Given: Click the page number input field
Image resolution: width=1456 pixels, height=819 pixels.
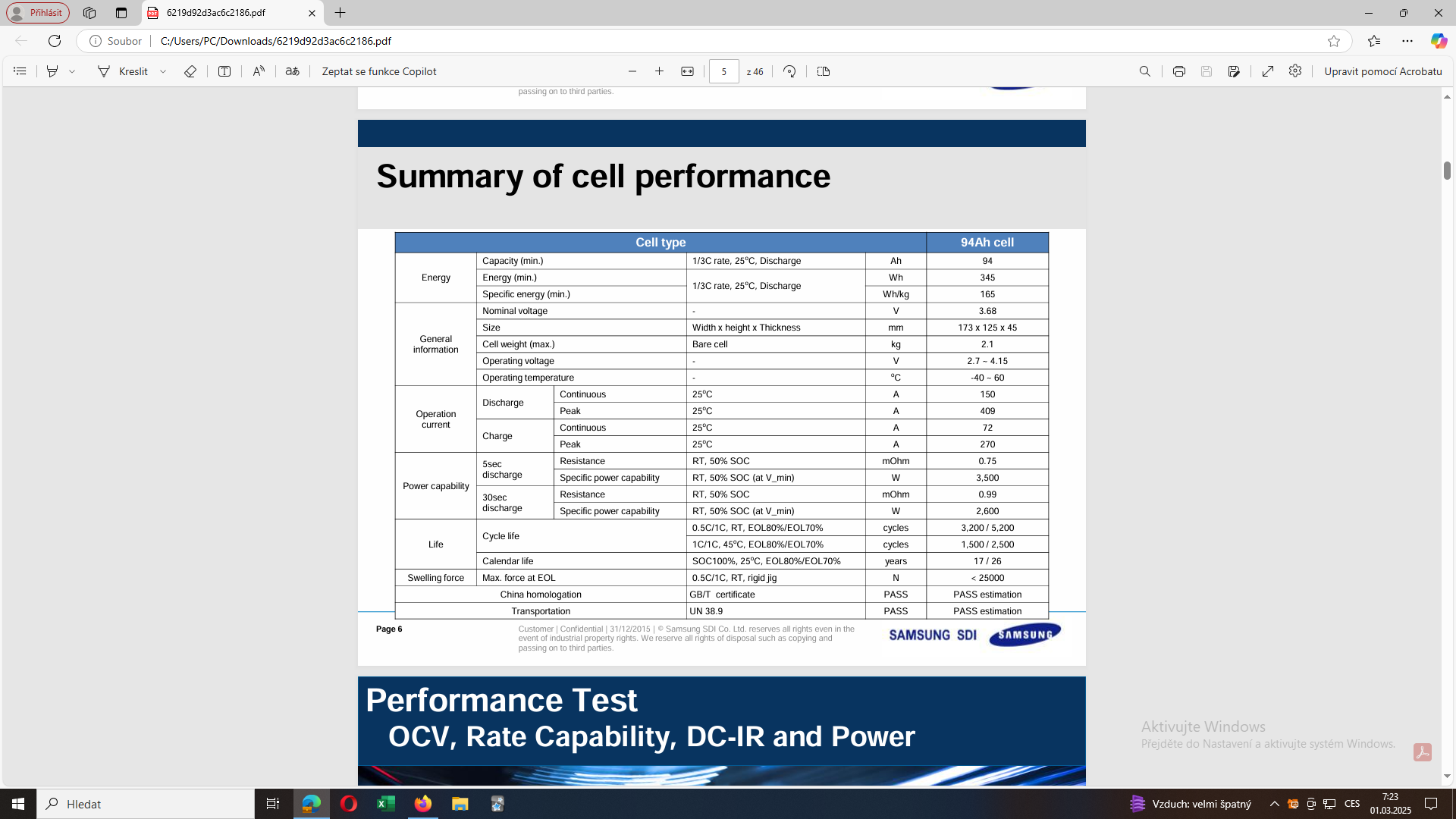Looking at the screenshot, I should coord(723,71).
